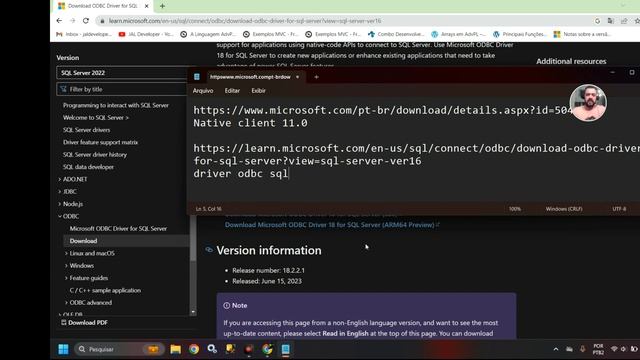Click the Filter by title field
The image size is (640, 360).
pyautogui.click(x=122, y=89)
